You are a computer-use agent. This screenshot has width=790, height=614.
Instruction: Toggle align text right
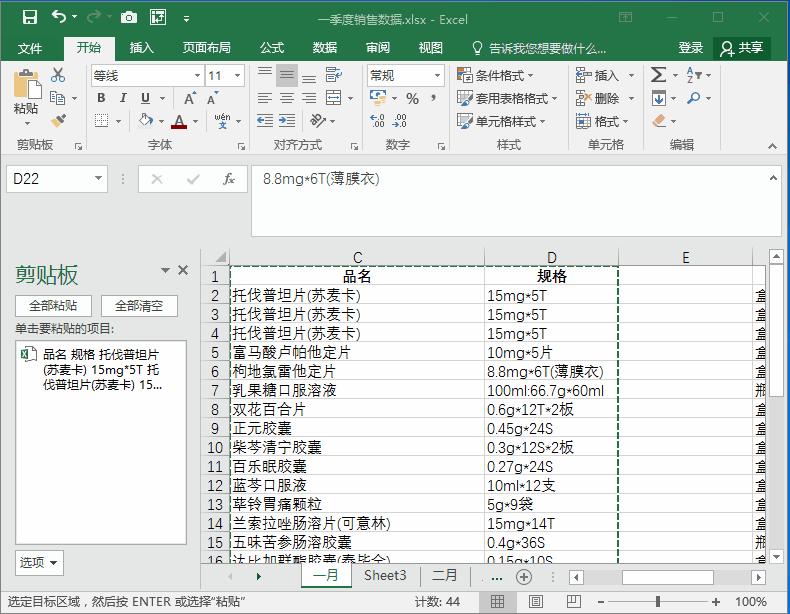[x=309, y=98]
